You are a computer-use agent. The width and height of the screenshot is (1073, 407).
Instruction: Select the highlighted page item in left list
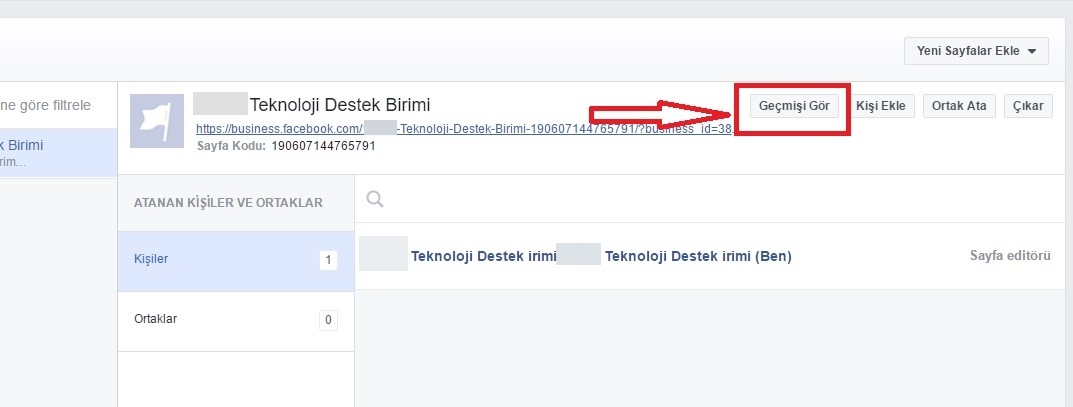pos(58,153)
